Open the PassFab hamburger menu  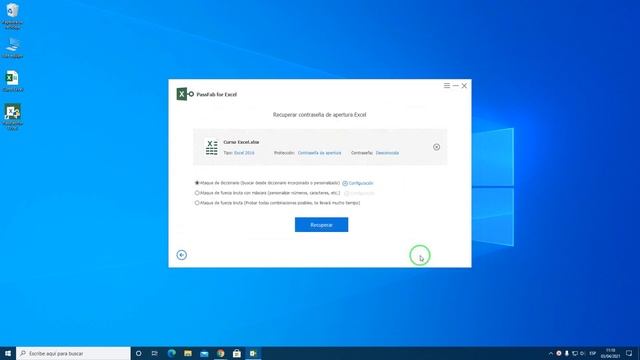pyautogui.click(x=447, y=86)
